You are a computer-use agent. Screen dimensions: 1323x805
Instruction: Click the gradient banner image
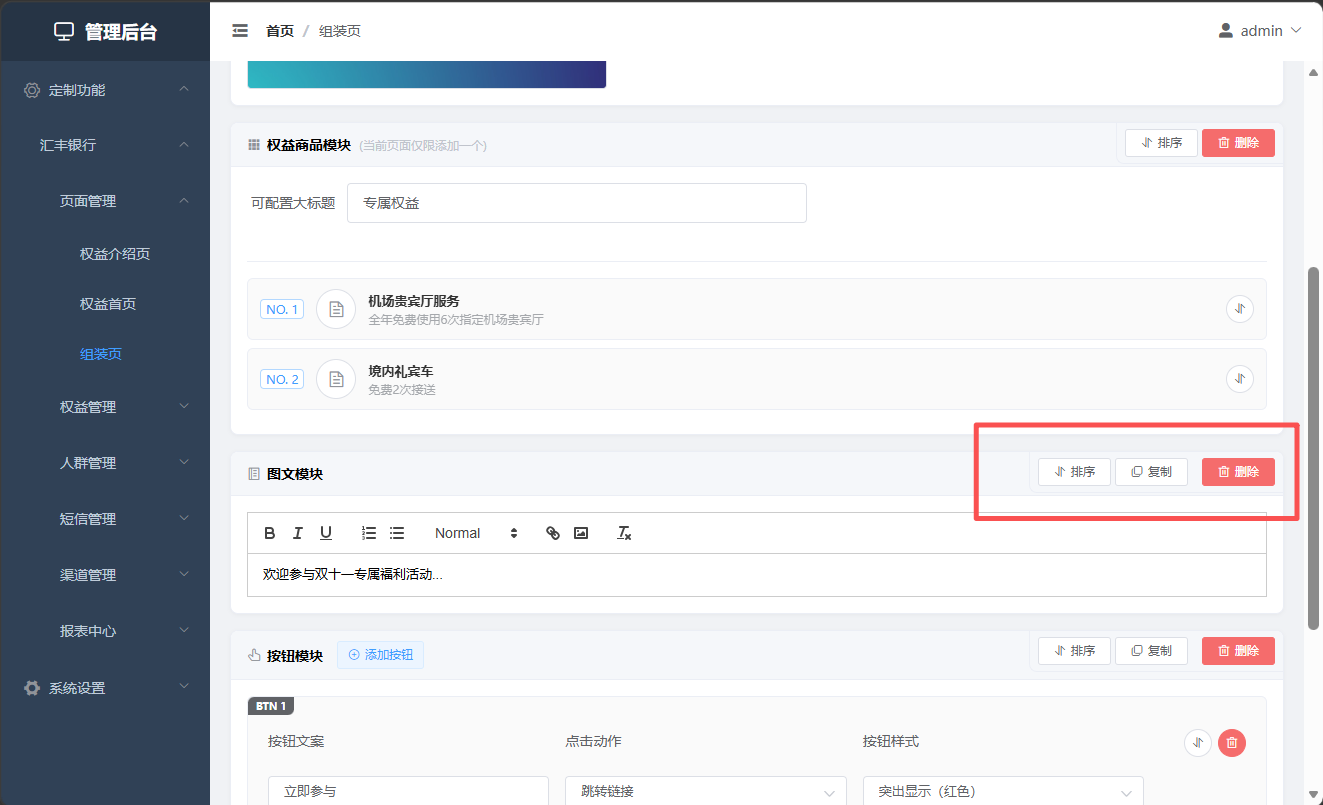point(427,75)
